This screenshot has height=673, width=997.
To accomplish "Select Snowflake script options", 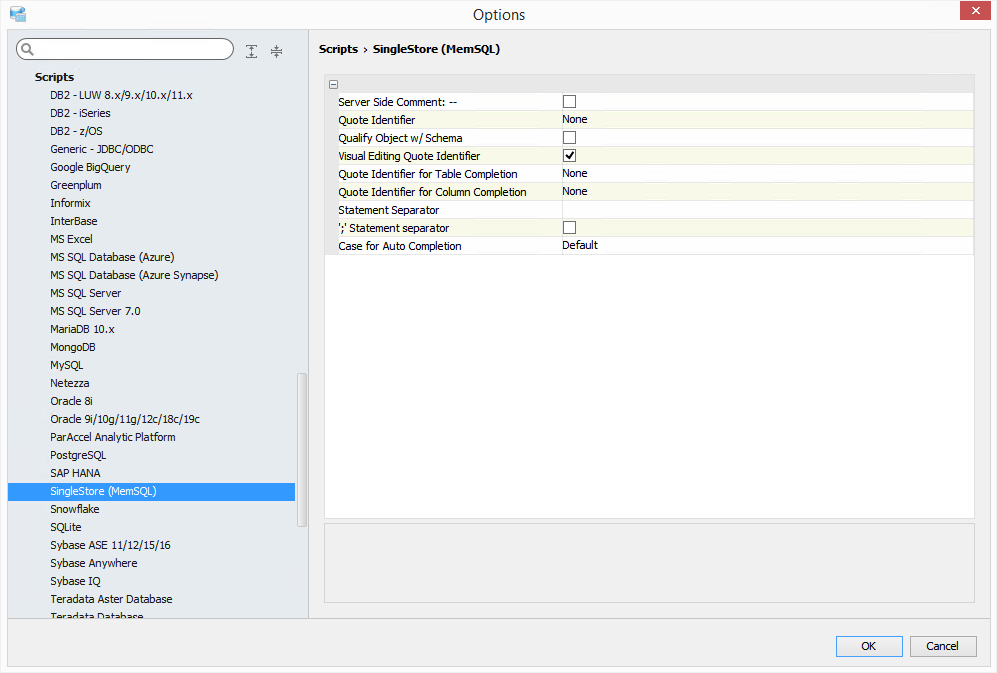I will click(75, 509).
